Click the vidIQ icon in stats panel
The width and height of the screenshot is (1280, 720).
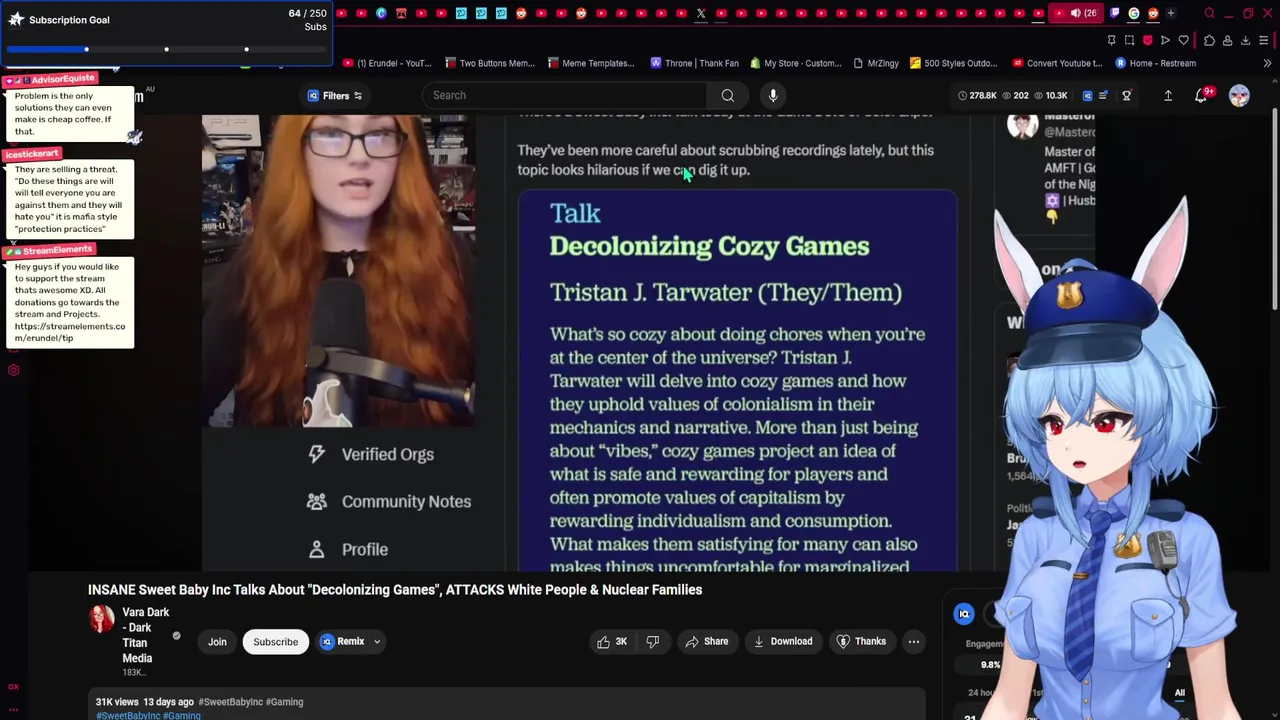pos(964,614)
